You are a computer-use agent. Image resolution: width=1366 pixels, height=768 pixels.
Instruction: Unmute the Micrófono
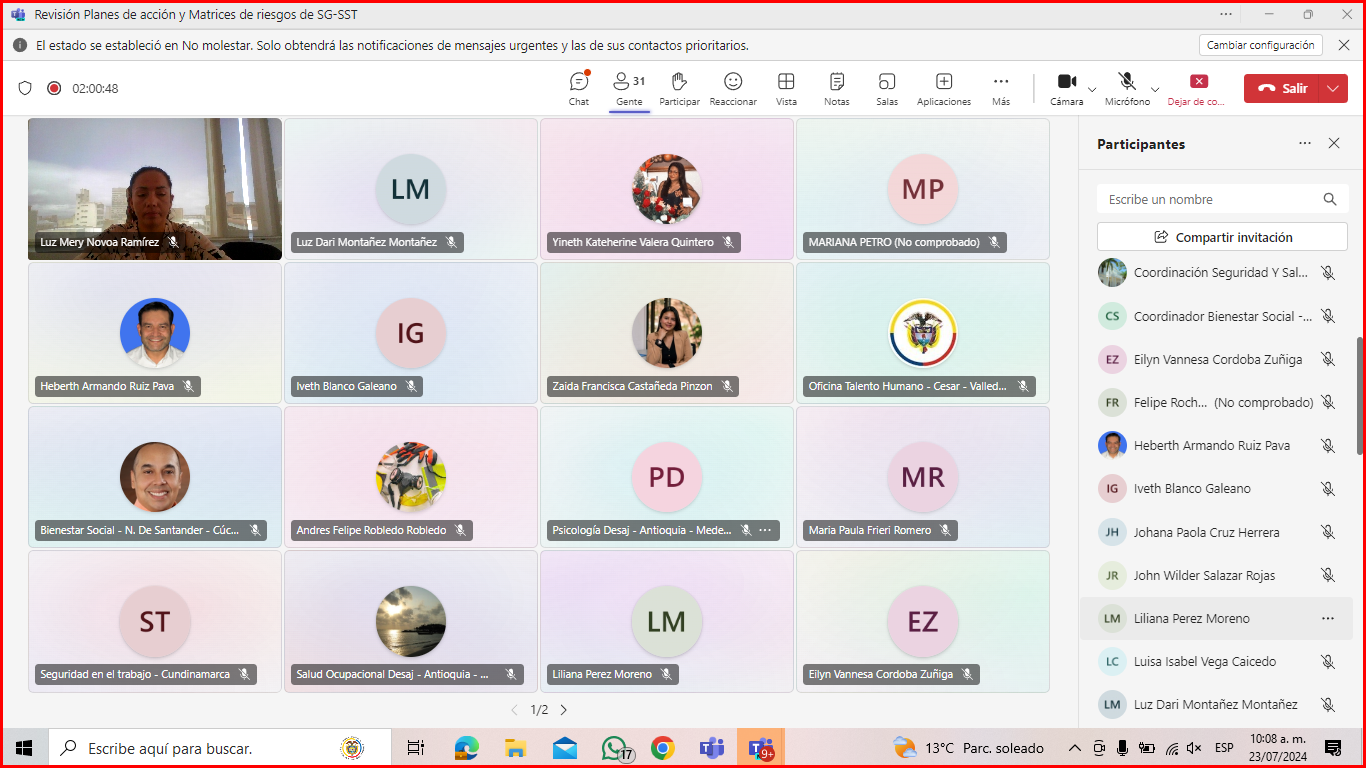(x=1127, y=88)
